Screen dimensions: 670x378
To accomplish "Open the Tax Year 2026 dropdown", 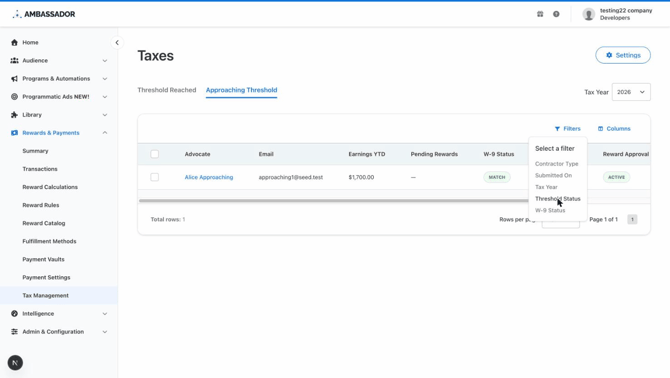I will [631, 92].
